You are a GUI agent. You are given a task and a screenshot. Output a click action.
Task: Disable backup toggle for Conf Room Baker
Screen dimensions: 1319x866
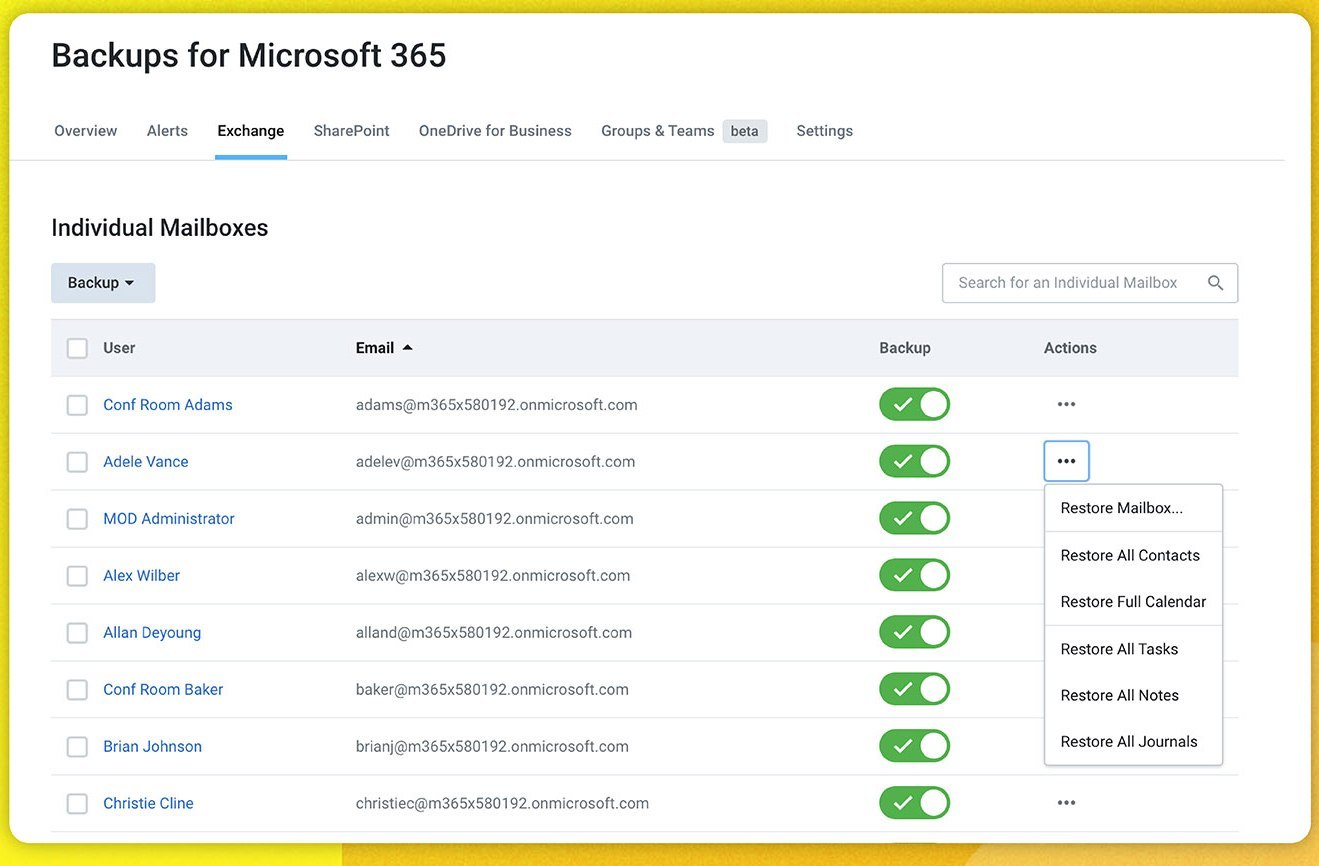tap(914, 689)
